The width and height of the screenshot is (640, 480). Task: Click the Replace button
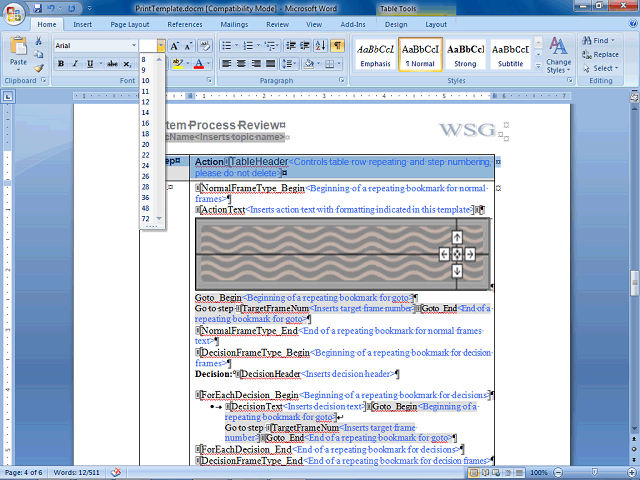(x=600, y=54)
